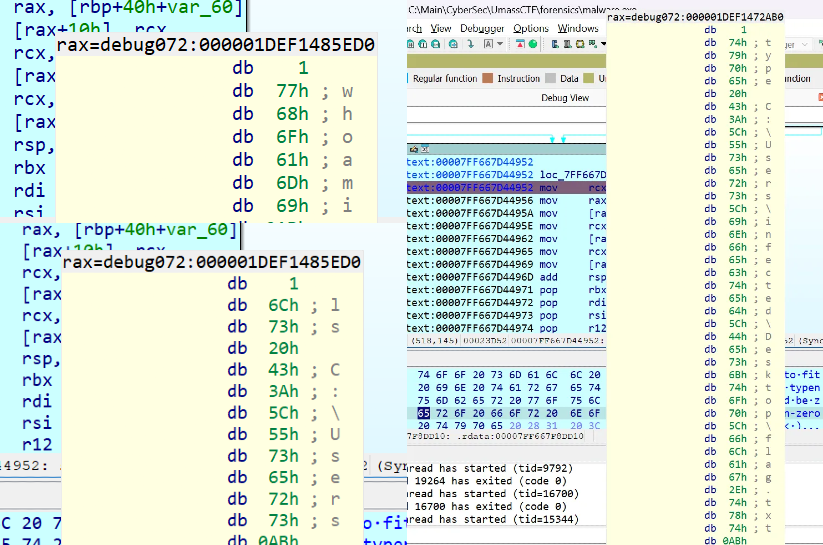Image resolution: width=823 pixels, height=545 pixels.
Task: Open the Options menu
Action: [x=531, y=29]
